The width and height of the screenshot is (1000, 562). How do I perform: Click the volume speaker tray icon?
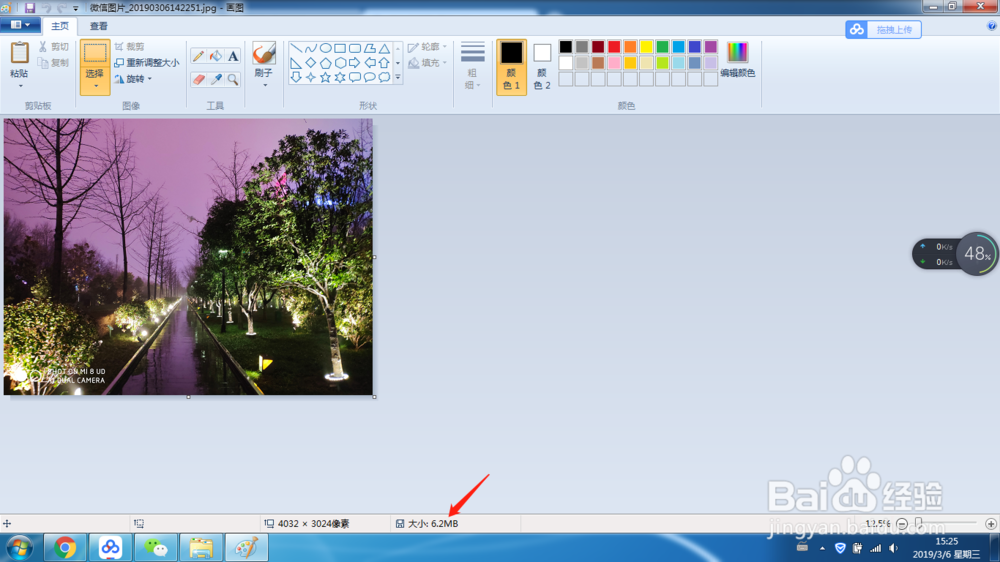893,549
